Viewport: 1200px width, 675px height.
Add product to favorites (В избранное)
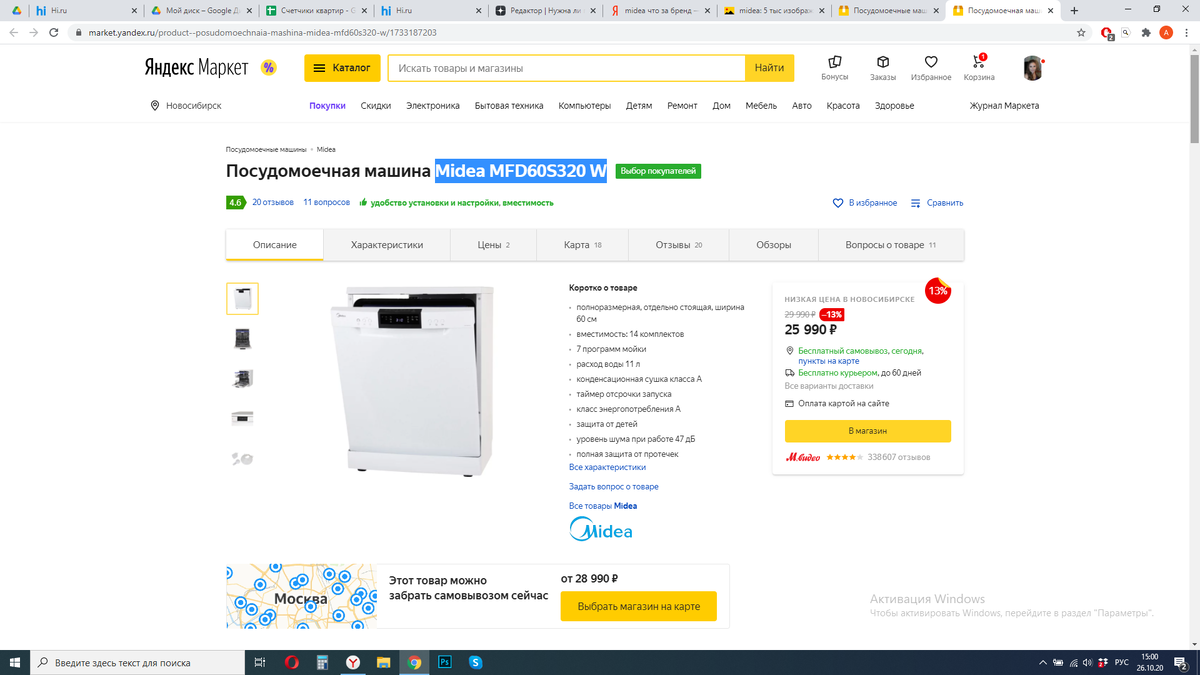865,203
